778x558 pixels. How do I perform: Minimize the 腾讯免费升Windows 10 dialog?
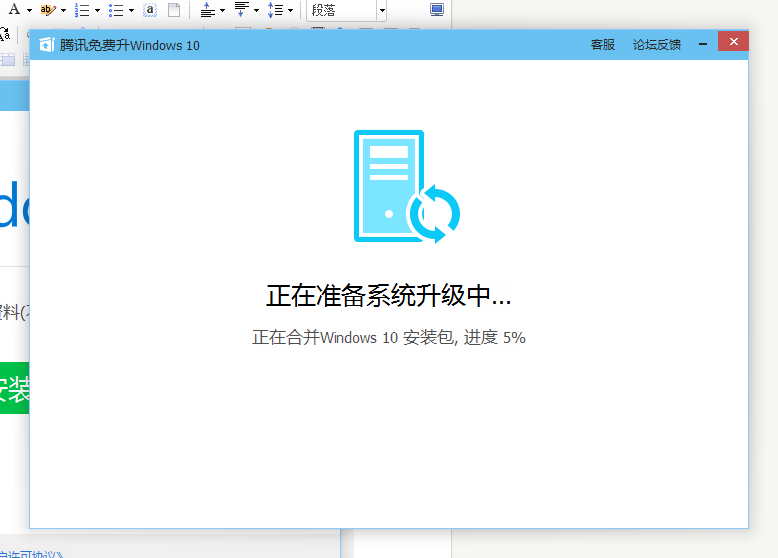point(703,44)
